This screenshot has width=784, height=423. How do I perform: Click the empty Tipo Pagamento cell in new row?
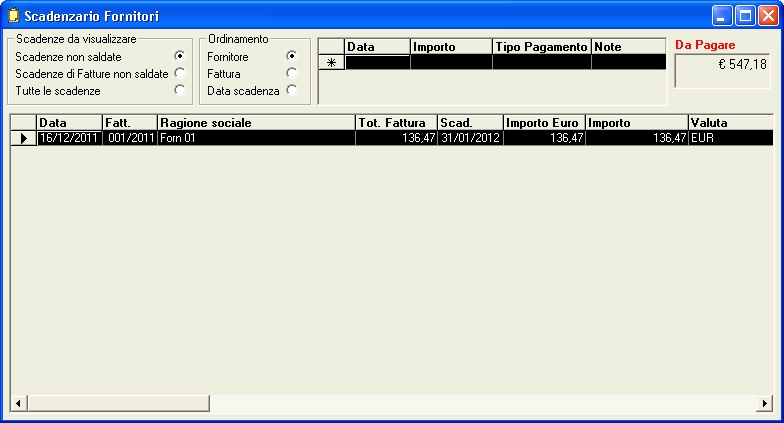[542, 62]
